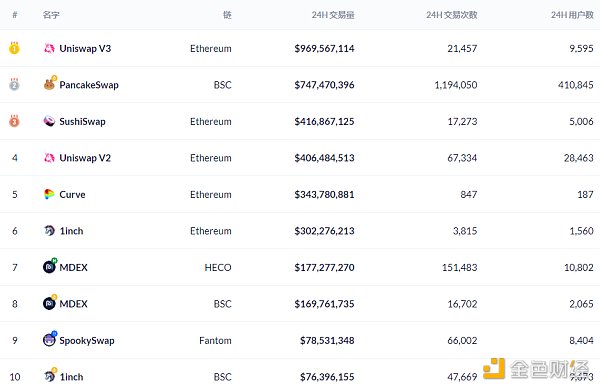This screenshot has width=600, height=390.
Task: Sort by 24H交易次数 column header
Action: pyautogui.click(x=452, y=15)
